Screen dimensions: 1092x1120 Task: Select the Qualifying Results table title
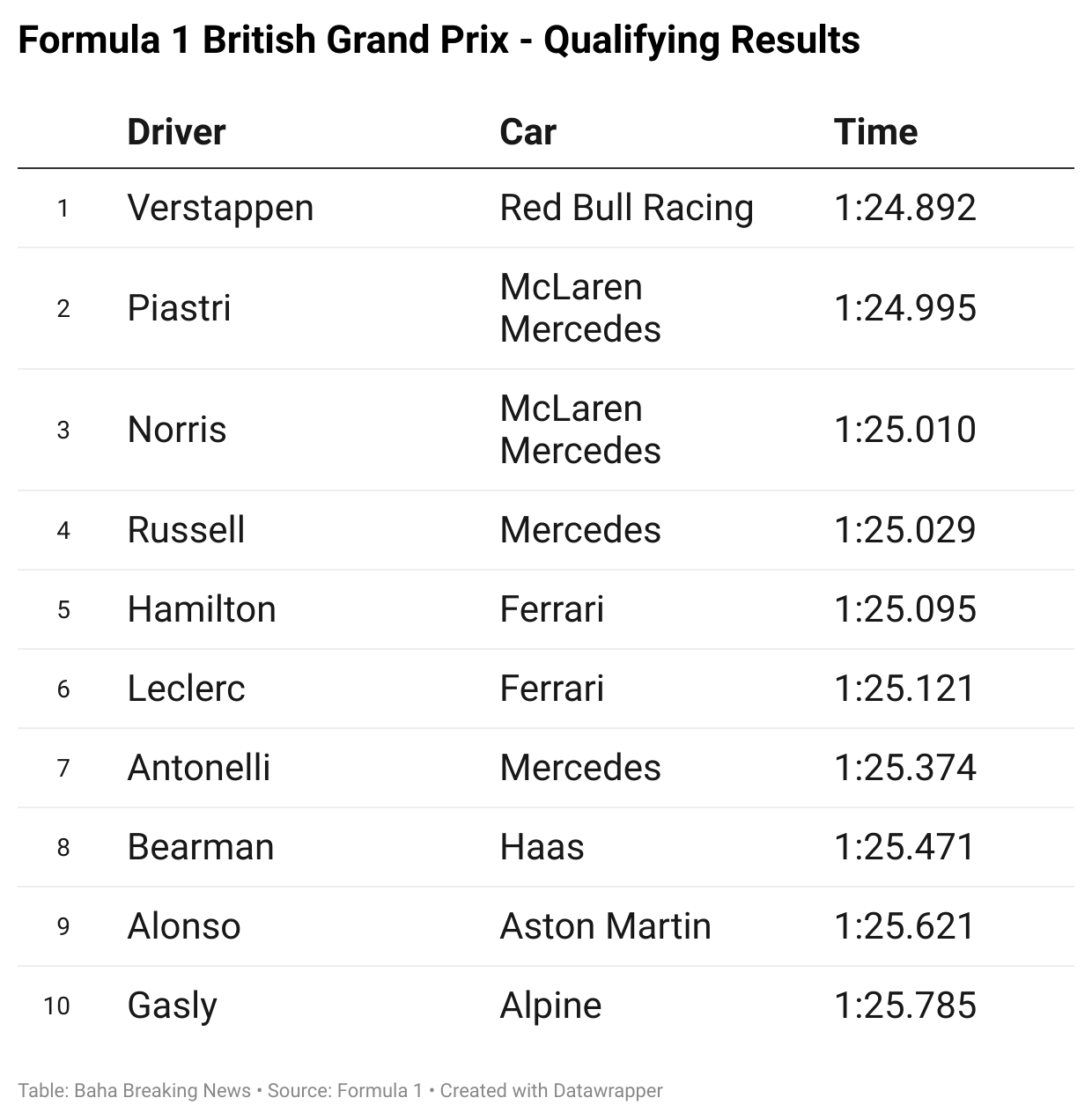pyautogui.click(x=439, y=41)
